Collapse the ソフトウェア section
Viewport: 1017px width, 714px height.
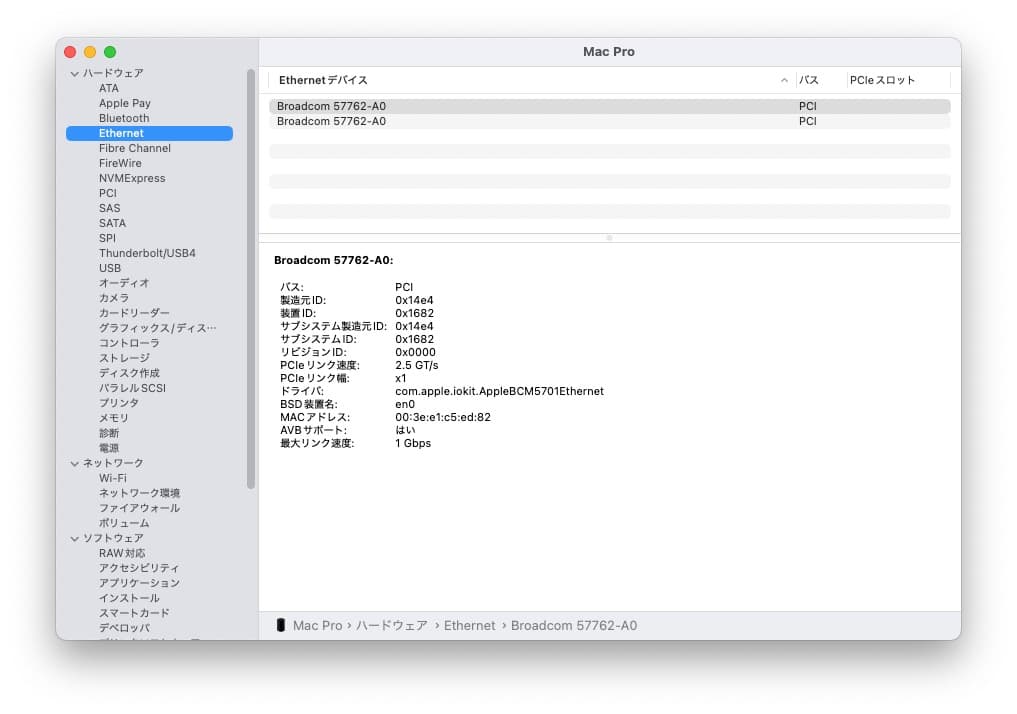point(74,538)
